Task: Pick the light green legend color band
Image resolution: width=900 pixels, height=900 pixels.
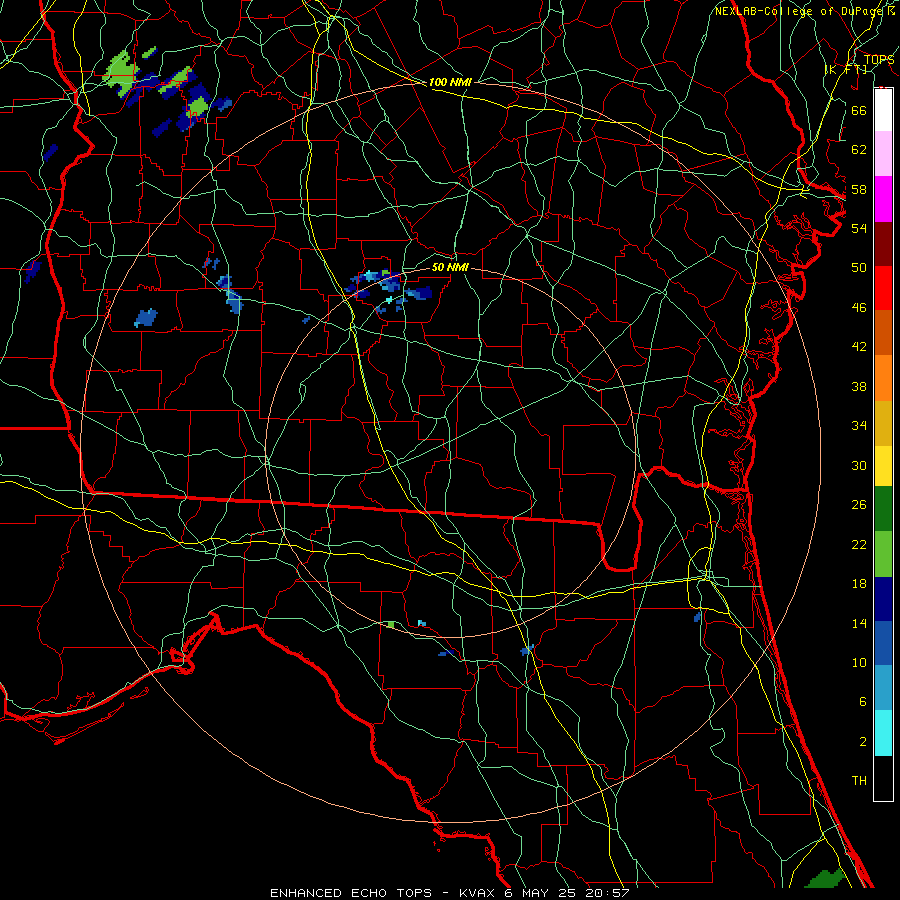Action: [883, 554]
